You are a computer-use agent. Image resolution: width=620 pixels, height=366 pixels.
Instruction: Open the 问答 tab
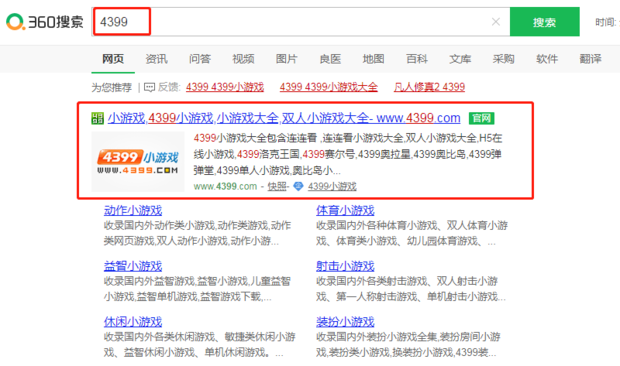coord(200,59)
